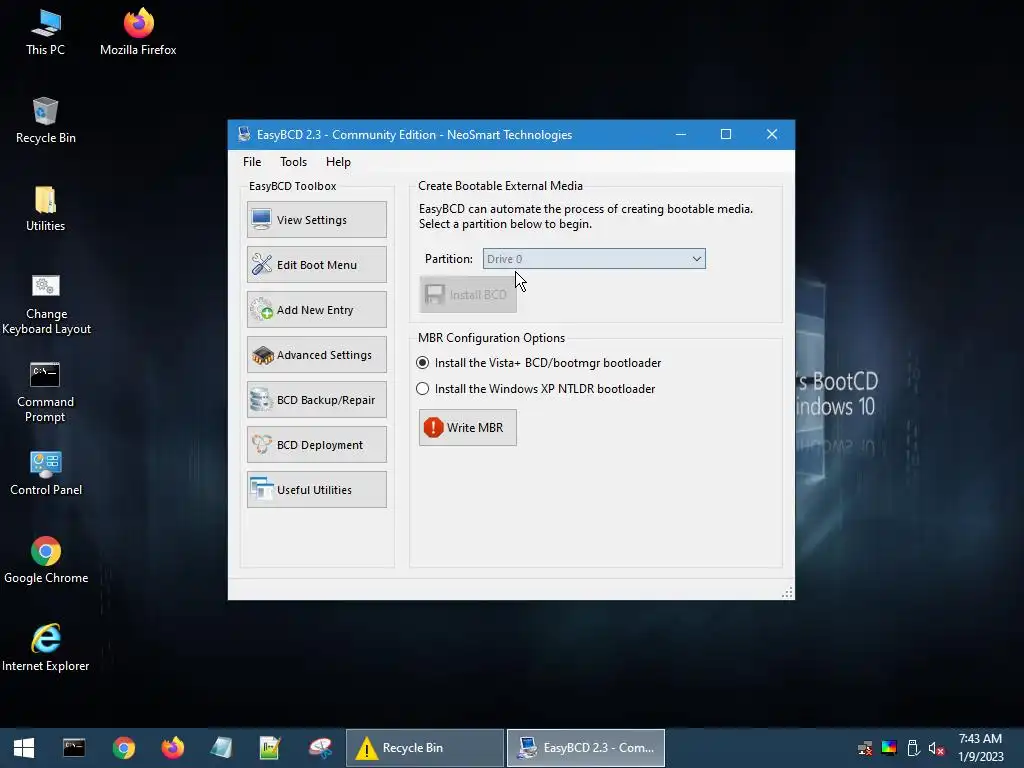The image size is (1024, 768).
Task: Open This PC desktop icon
Action: coord(45,33)
